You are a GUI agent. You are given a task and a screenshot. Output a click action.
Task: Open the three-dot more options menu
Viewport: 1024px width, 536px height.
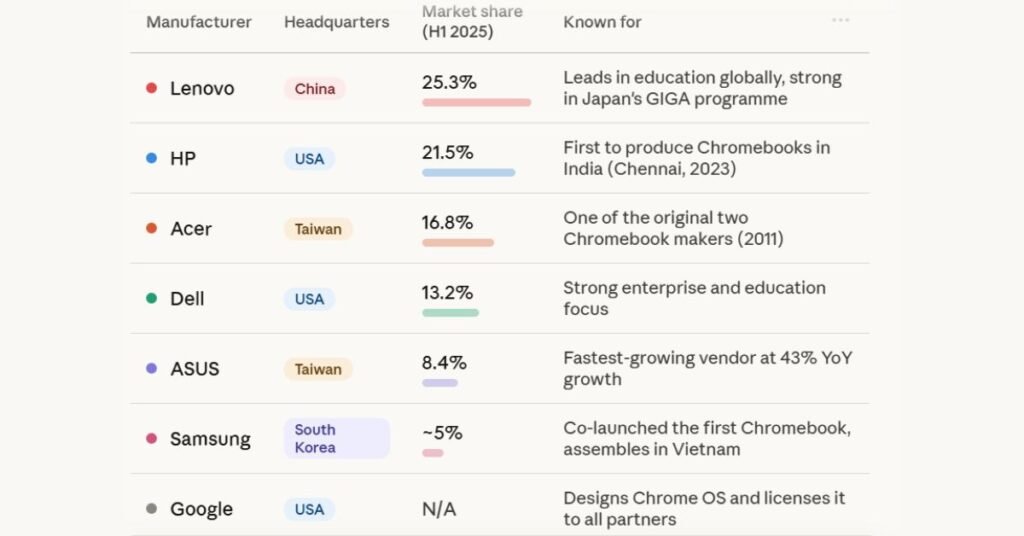click(x=840, y=20)
